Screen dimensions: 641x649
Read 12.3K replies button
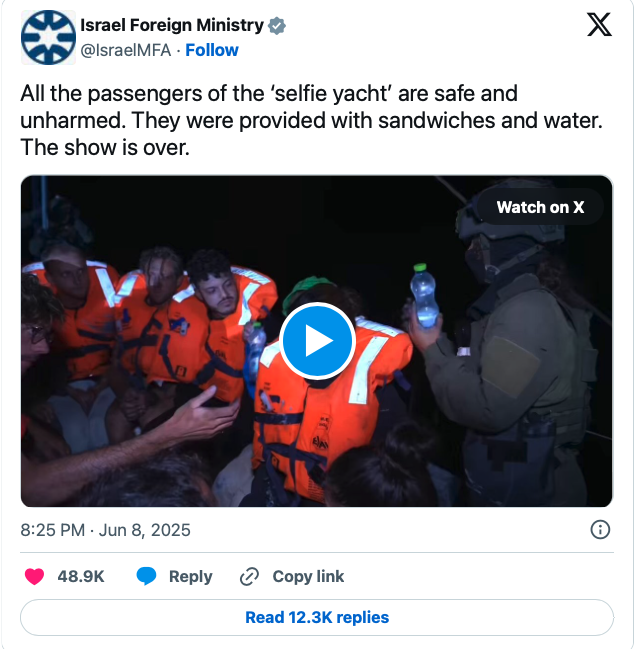coord(317,617)
